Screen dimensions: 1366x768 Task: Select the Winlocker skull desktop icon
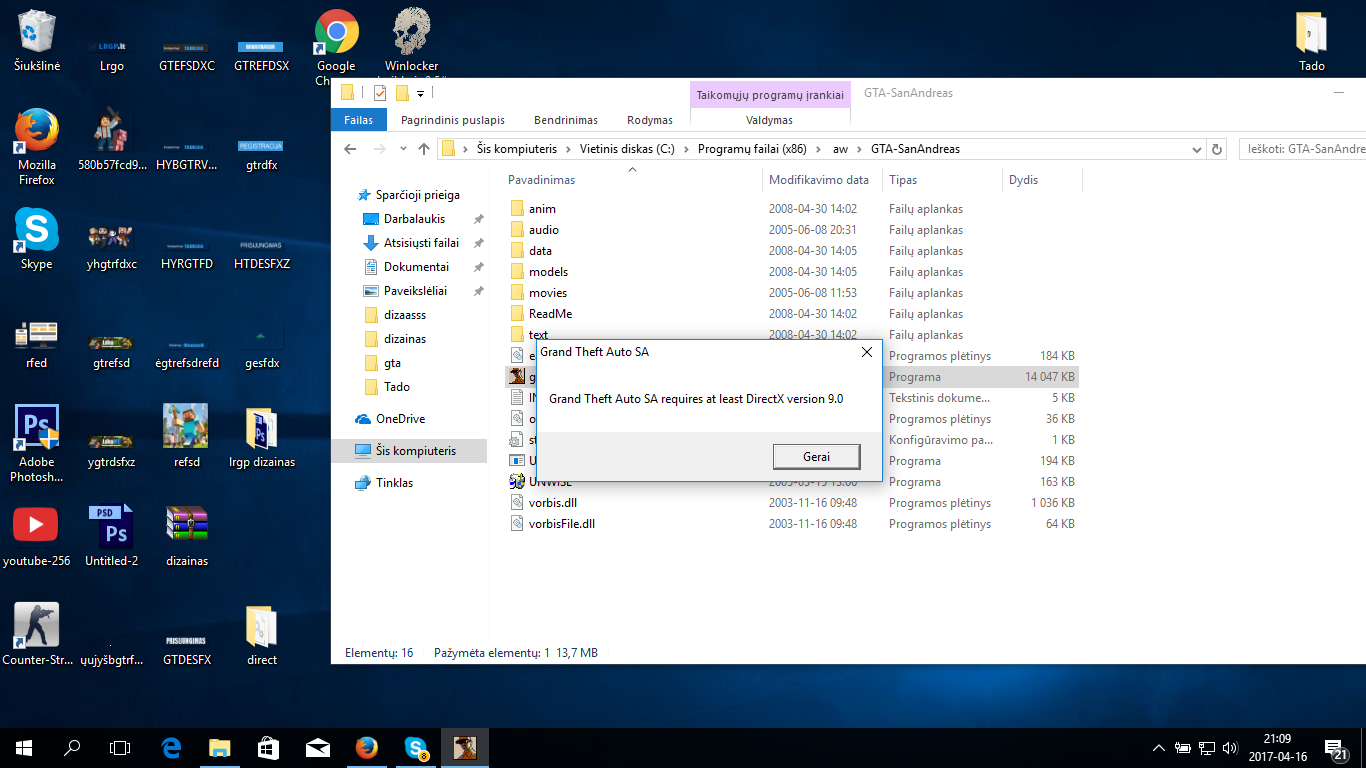[412, 42]
